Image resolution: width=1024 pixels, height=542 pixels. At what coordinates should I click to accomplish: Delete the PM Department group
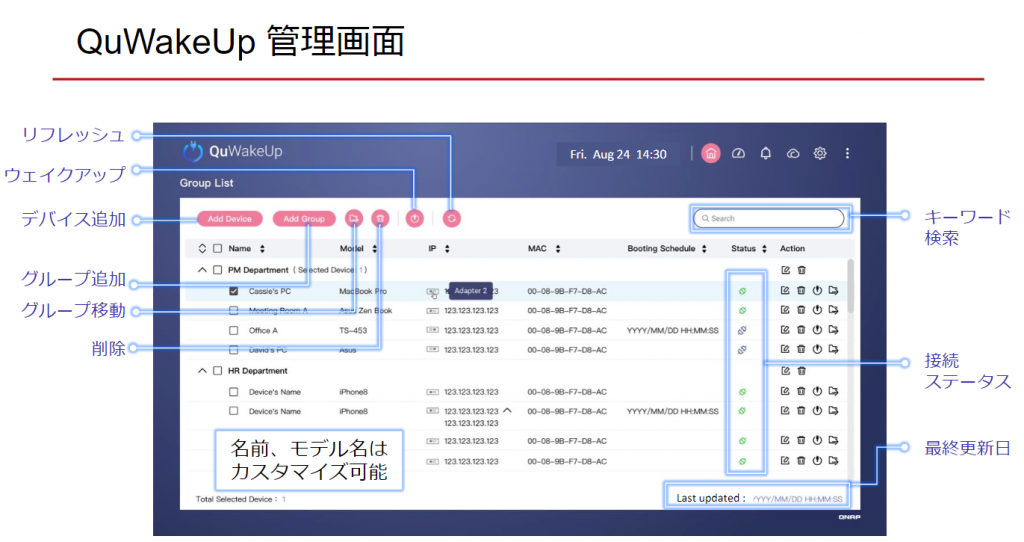click(801, 270)
